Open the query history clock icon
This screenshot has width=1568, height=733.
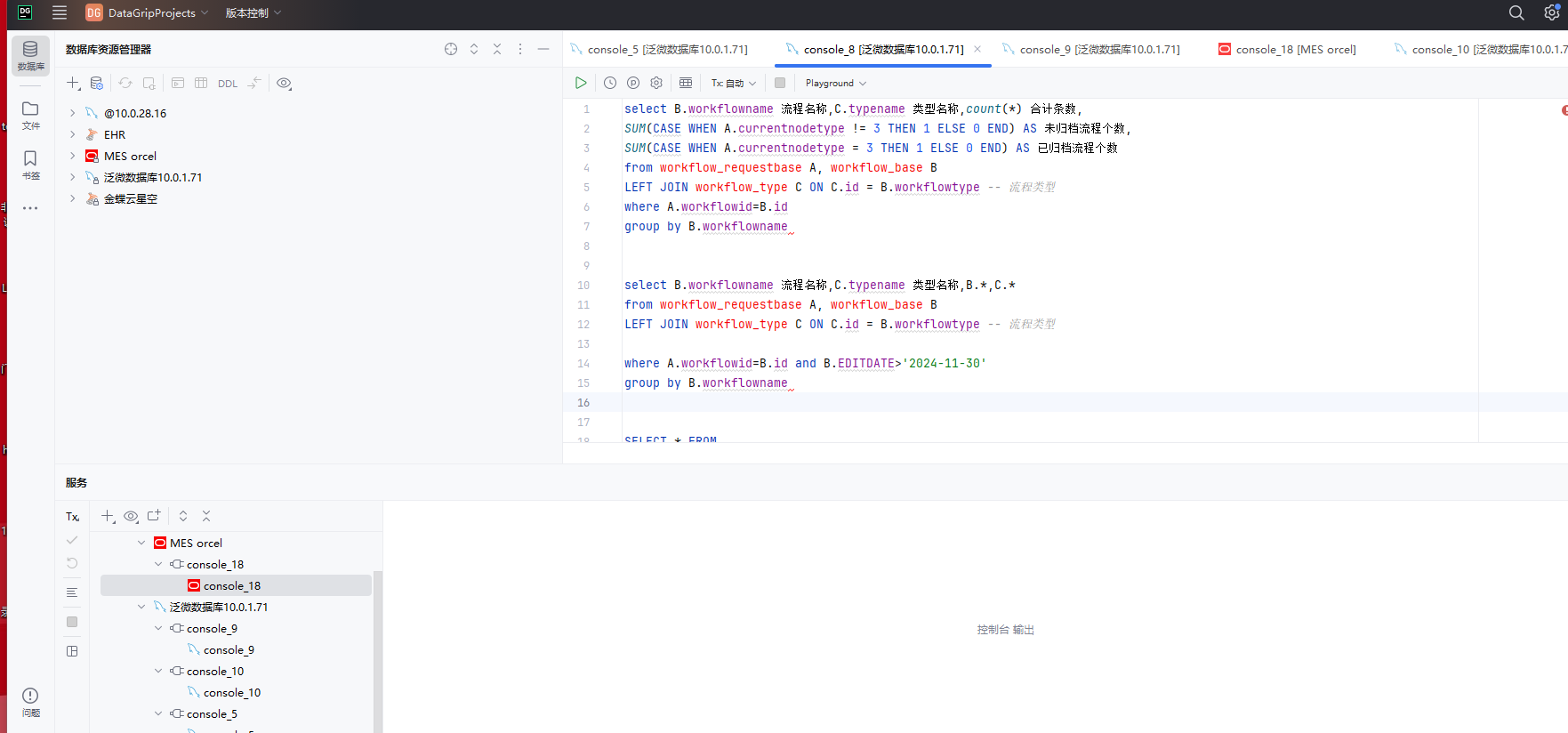(610, 83)
